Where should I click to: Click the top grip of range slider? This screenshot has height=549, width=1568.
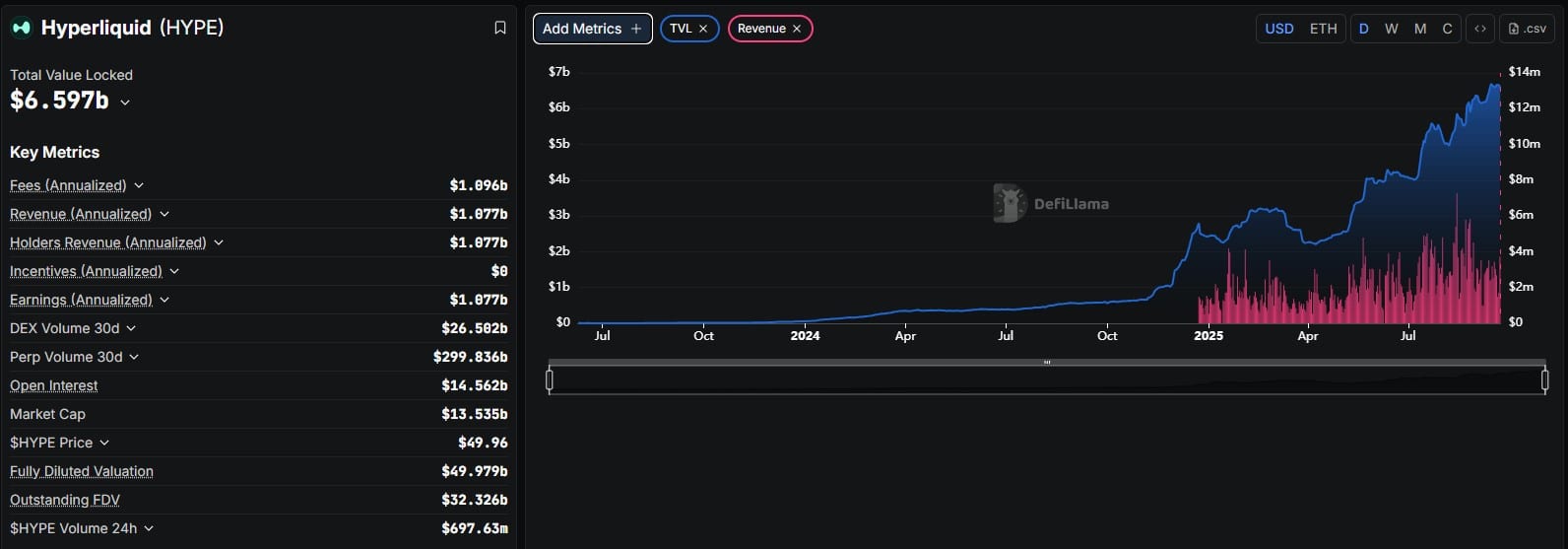click(1047, 362)
